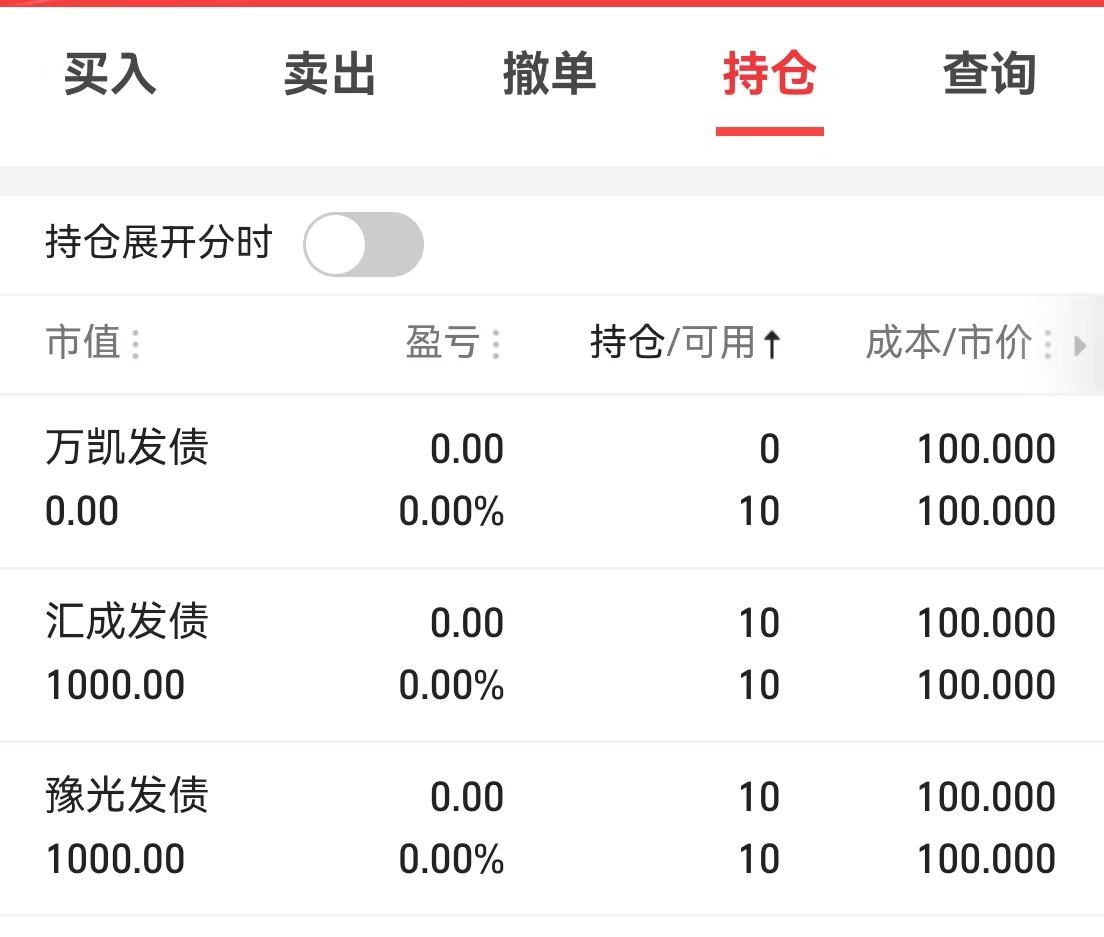The height and width of the screenshot is (937, 1104).
Task: Sort by the 市值 column header
Action: click(x=83, y=343)
